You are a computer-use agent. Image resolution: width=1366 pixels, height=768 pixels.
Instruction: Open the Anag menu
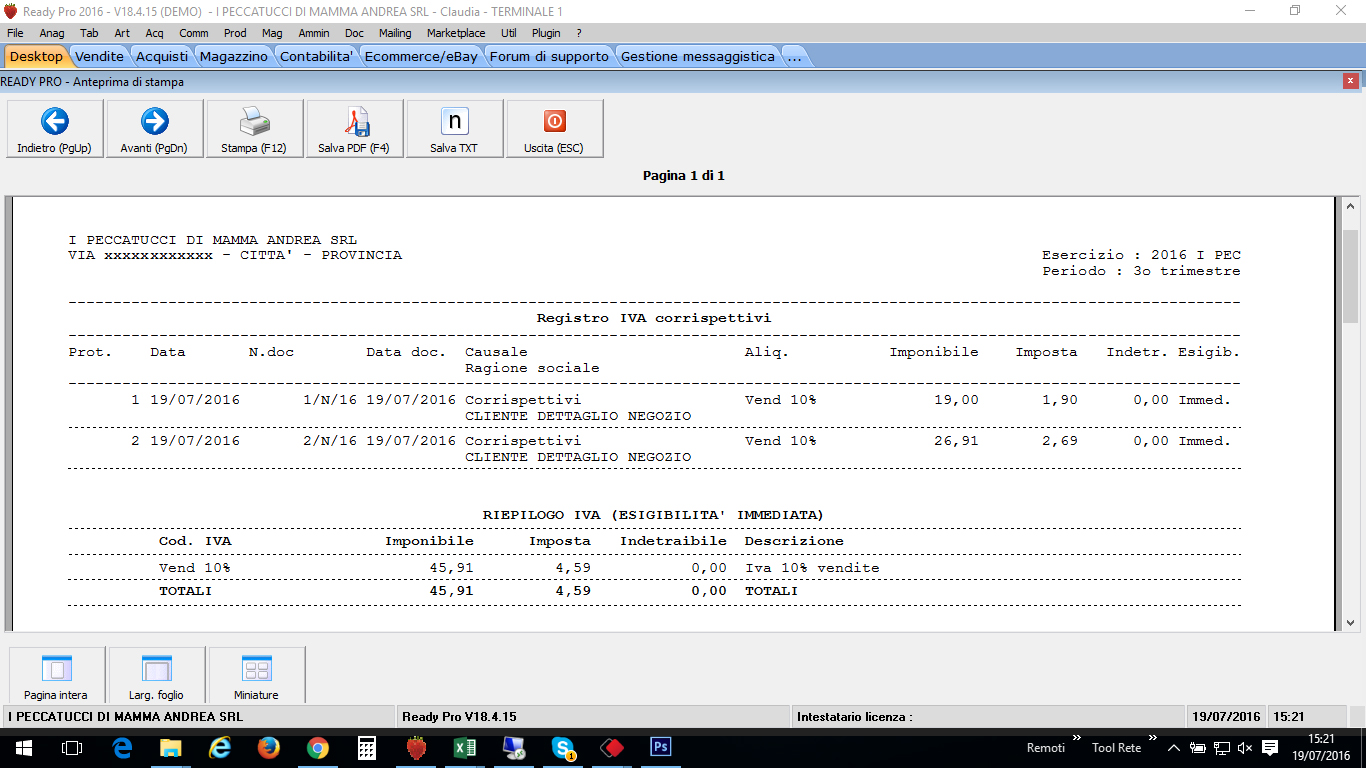[52, 33]
